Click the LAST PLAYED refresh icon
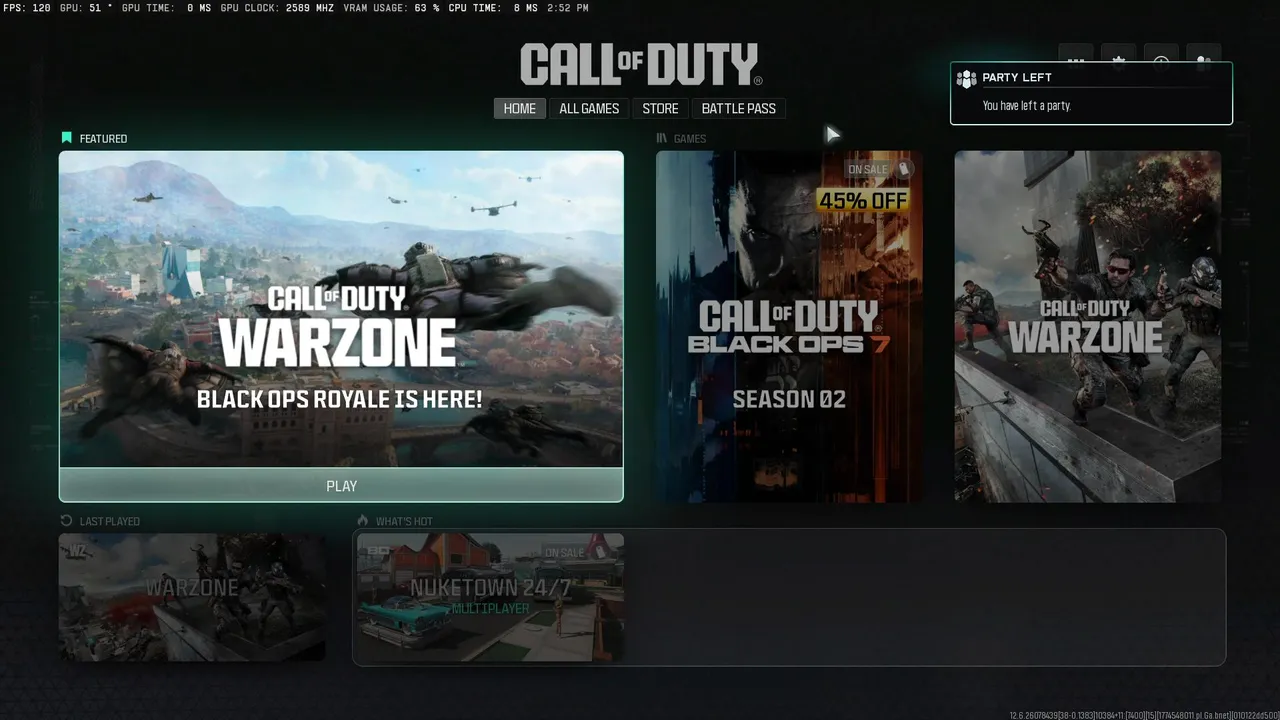The image size is (1280, 720). [x=66, y=521]
